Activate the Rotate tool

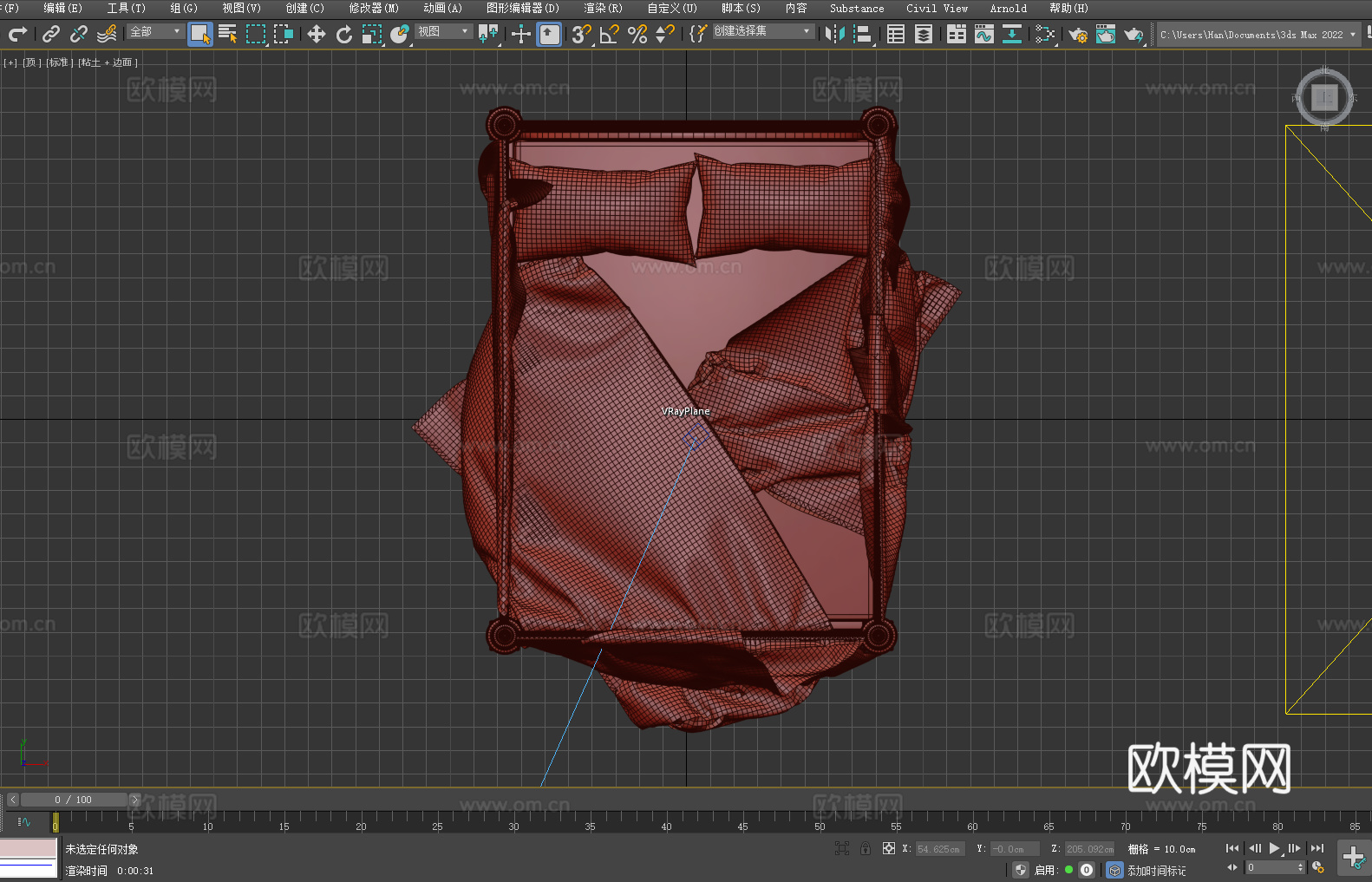(344, 34)
